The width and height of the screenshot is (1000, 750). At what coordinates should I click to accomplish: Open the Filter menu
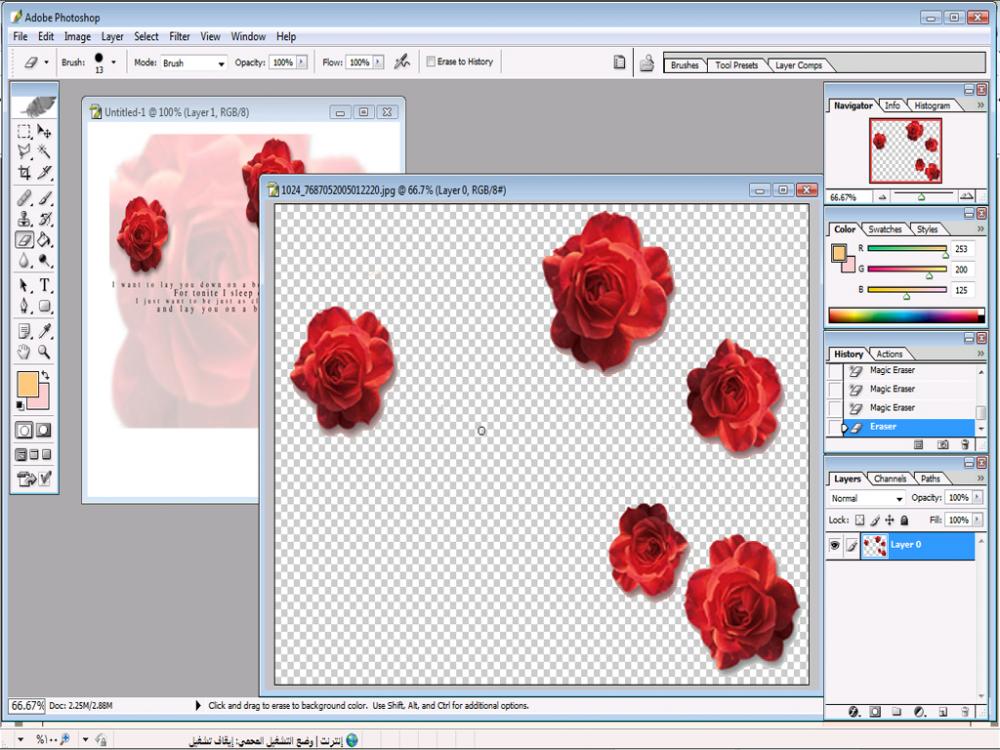[179, 37]
